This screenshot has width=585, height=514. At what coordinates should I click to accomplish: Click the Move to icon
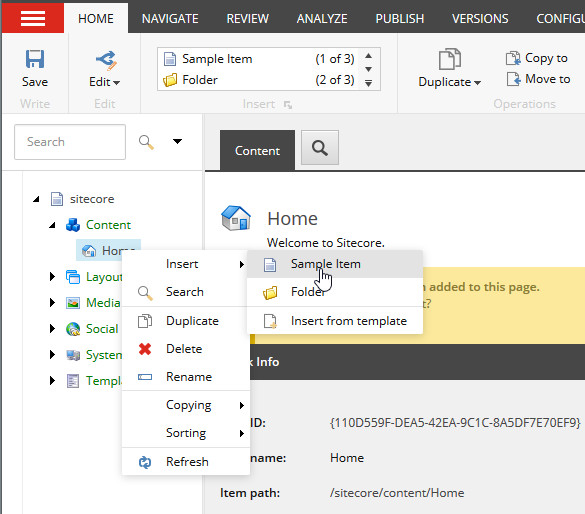513,79
